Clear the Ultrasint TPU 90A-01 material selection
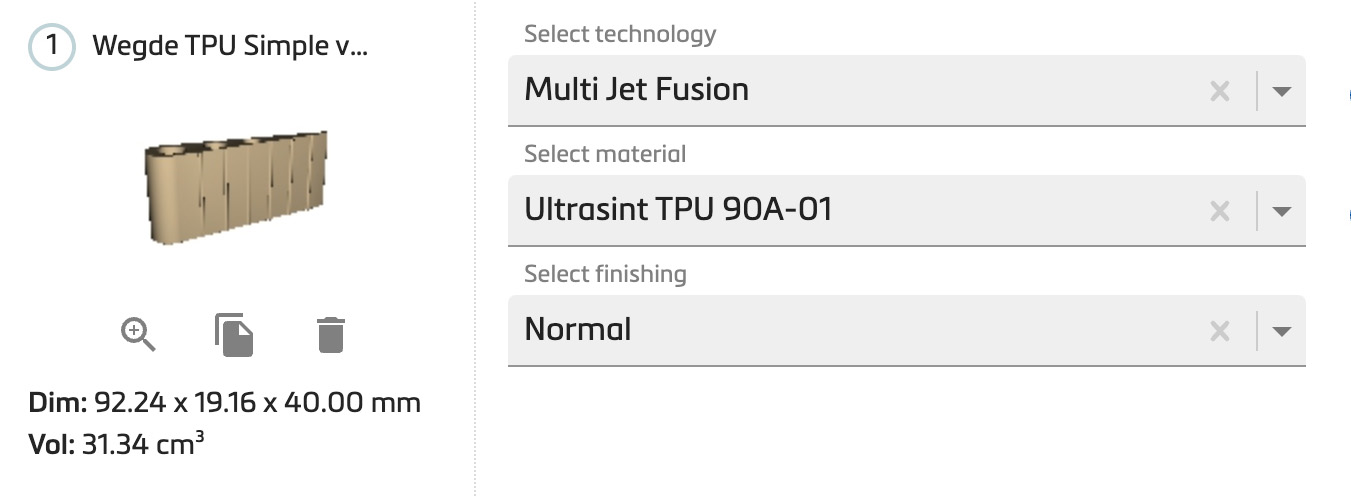Viewport: 1351px width, 497px height. (1219, 211)
